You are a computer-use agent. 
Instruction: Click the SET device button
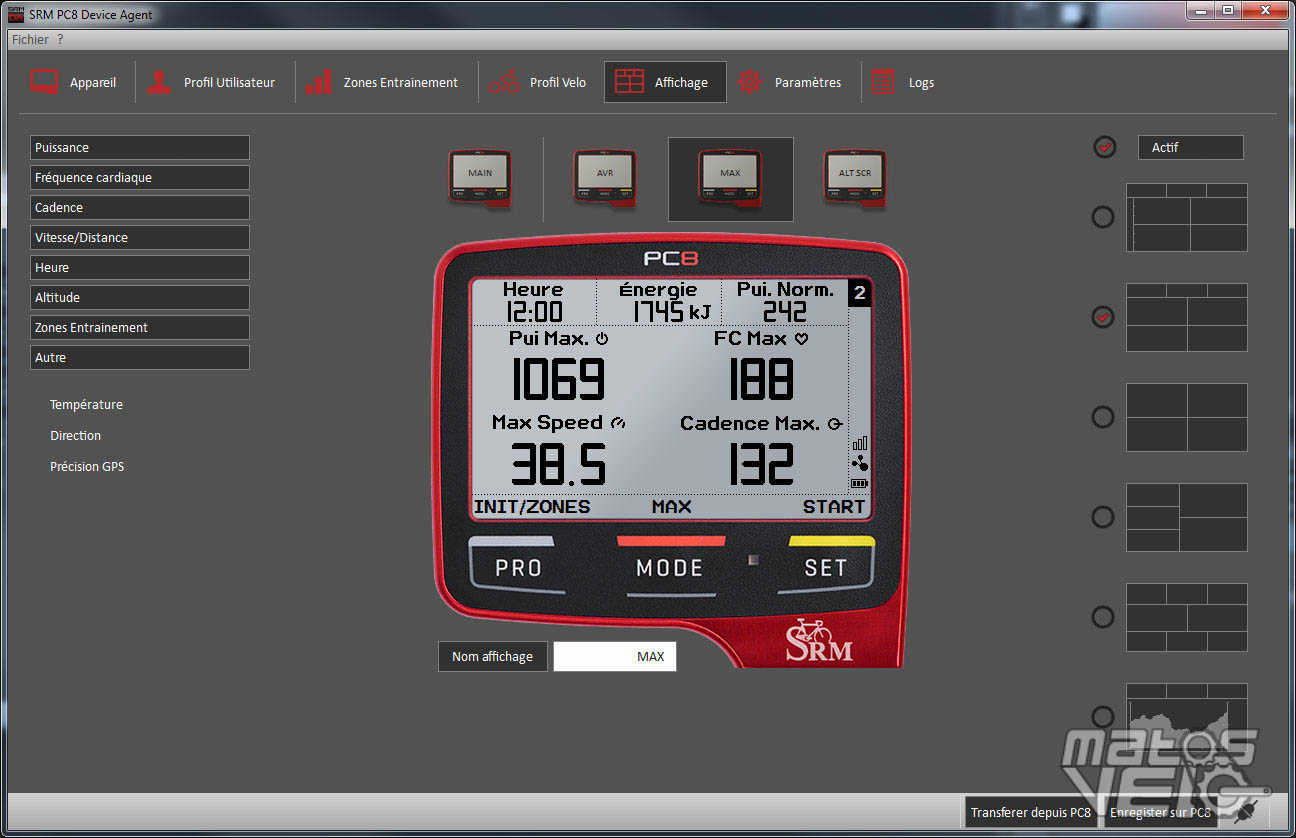826,564
